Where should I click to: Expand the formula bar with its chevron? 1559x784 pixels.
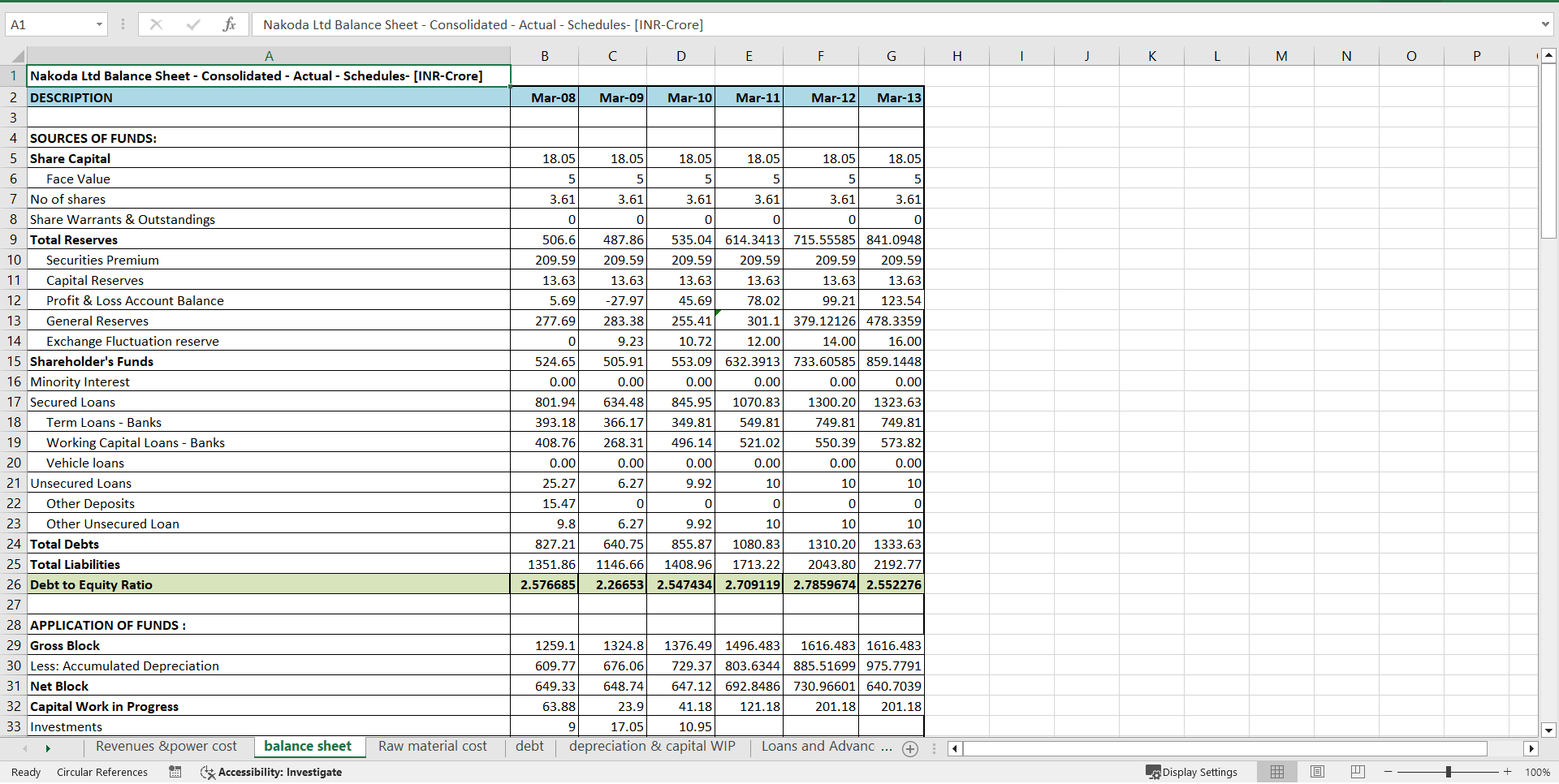(x=1545, y=24)
